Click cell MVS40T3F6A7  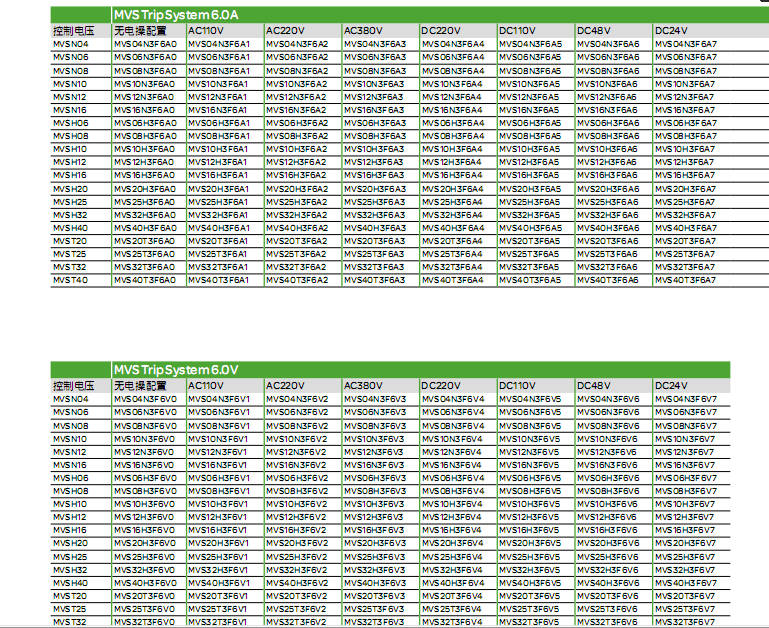click(686, 280)
